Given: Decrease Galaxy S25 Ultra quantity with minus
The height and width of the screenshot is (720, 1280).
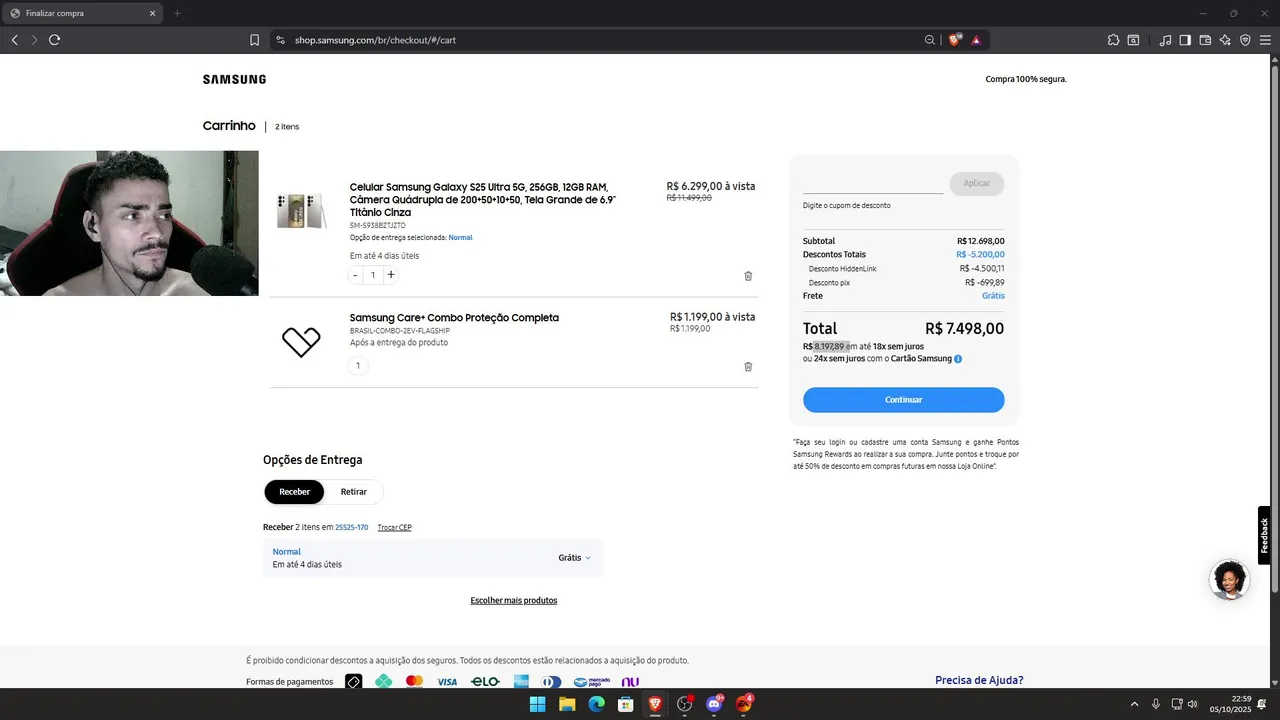Looking at the screenshot, I should [355, 275].
